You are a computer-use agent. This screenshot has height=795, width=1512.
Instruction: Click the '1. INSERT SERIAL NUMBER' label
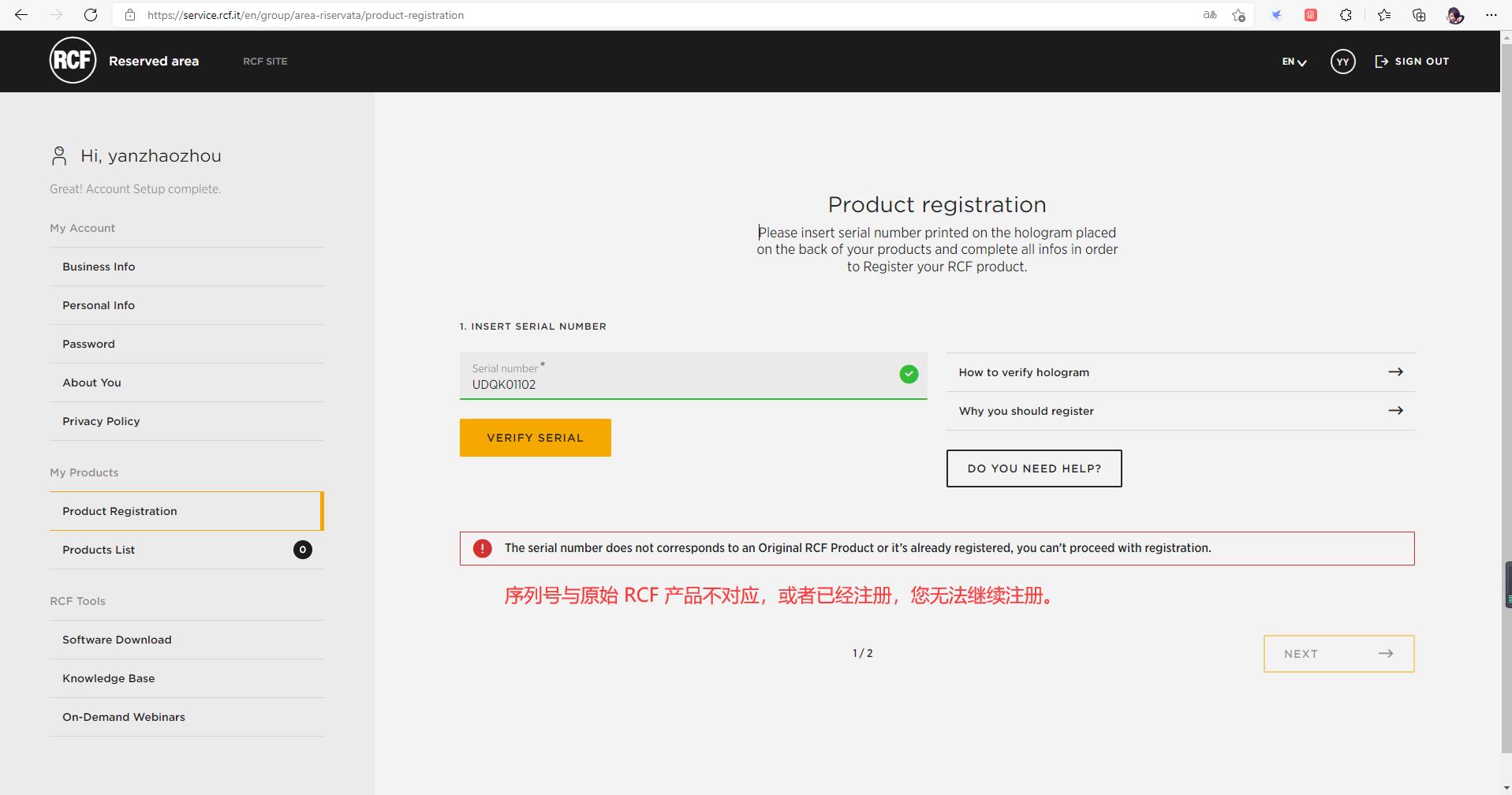tap(533, 327)
